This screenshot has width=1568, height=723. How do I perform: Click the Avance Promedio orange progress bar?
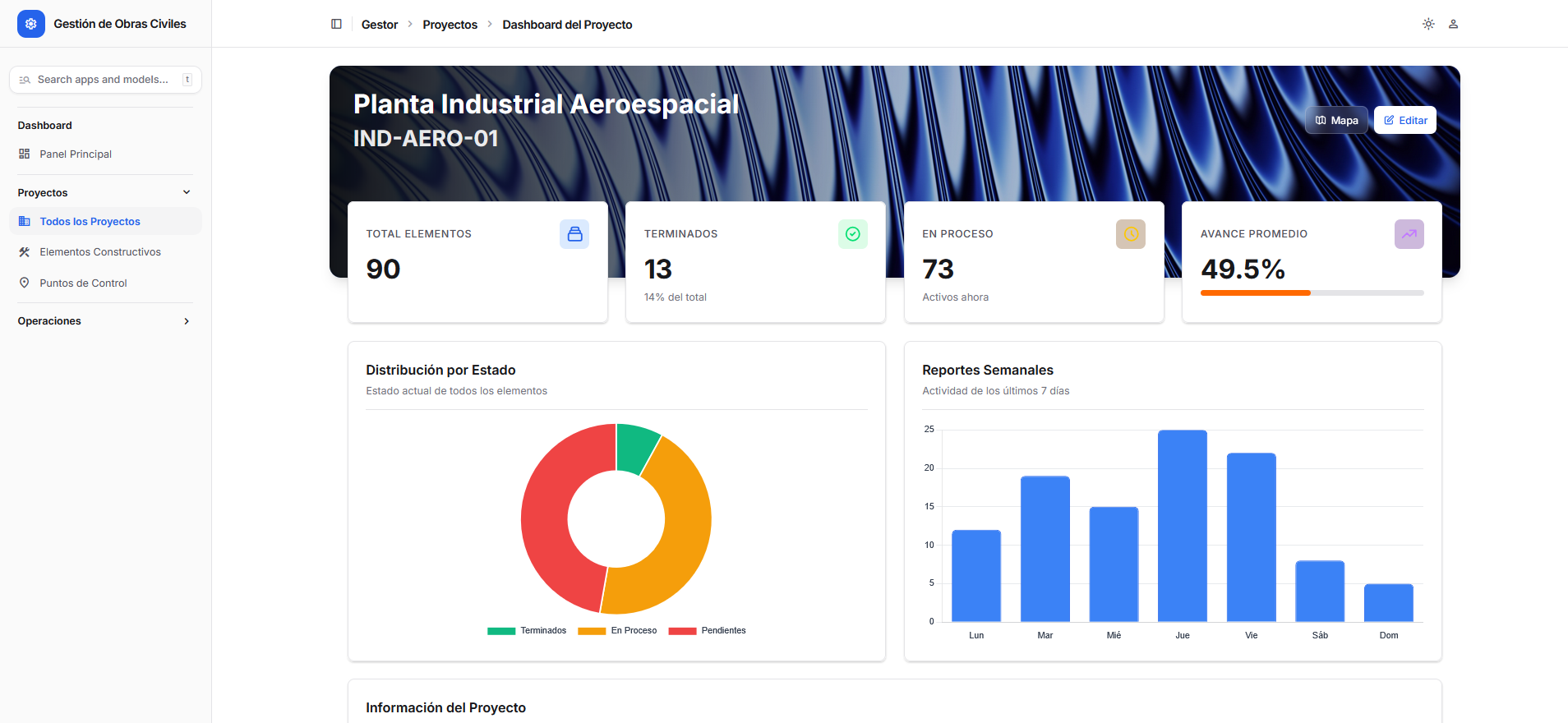pos(1256,292)
